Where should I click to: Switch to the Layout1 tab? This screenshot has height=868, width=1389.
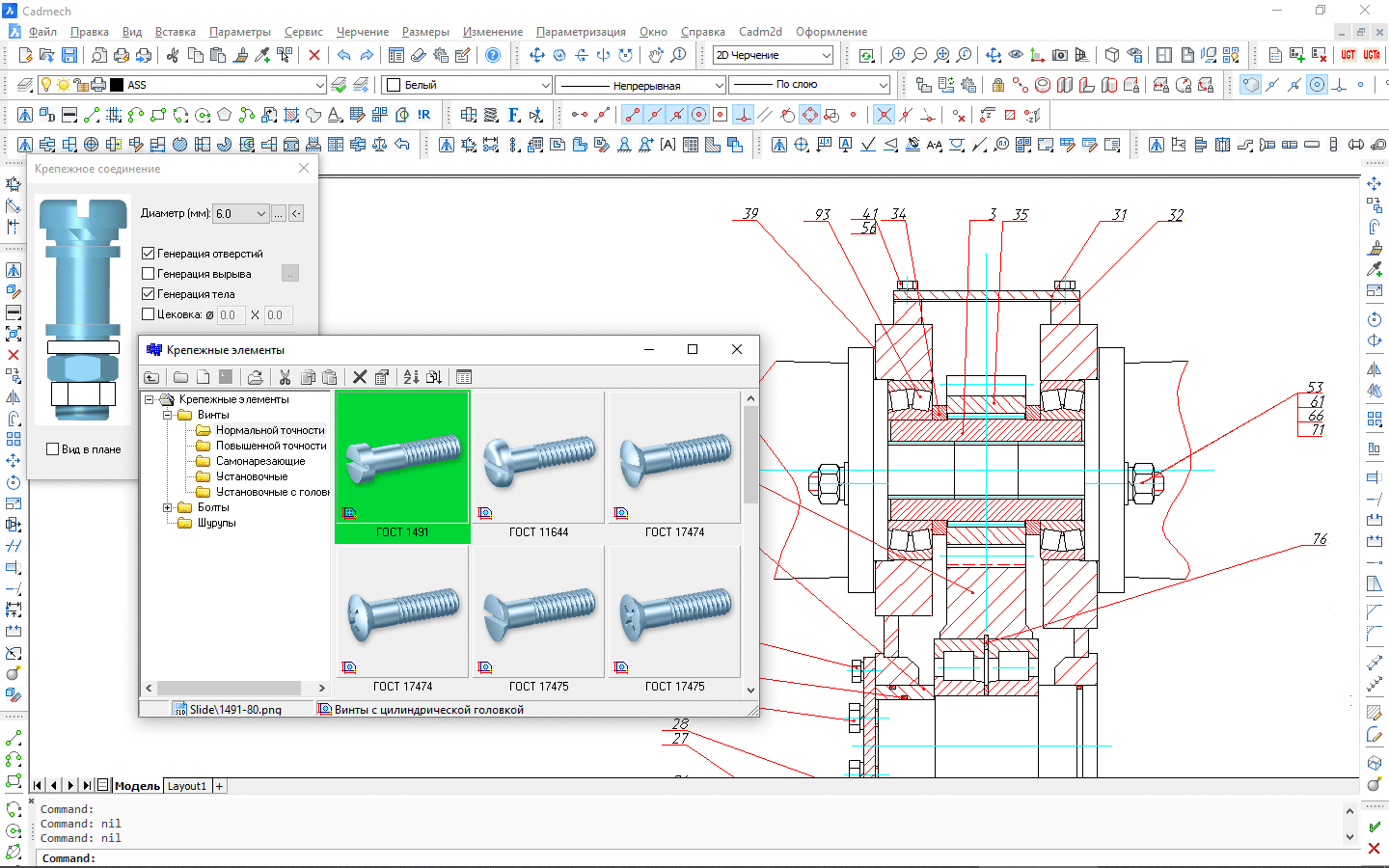pyautogui.click(x=187, y=786)
